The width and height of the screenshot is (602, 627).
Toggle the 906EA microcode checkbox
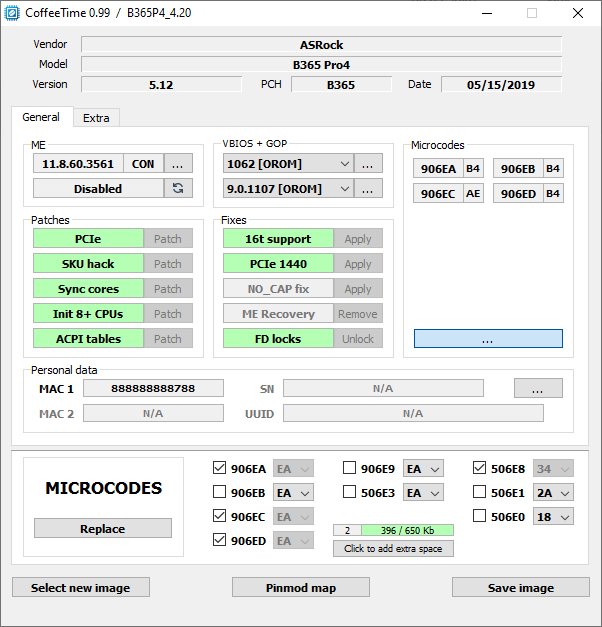(219, 468)
